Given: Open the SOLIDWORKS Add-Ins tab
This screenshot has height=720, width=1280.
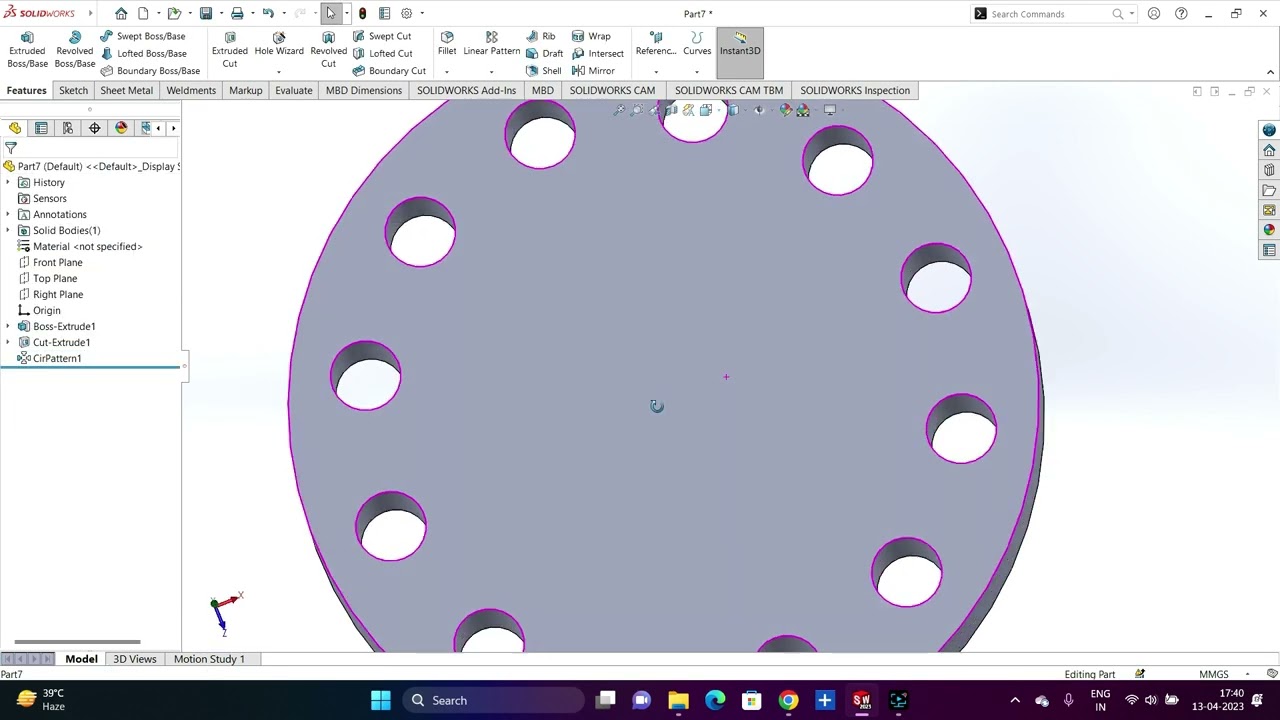Looking at the screenshot, I should pos(466,90).
